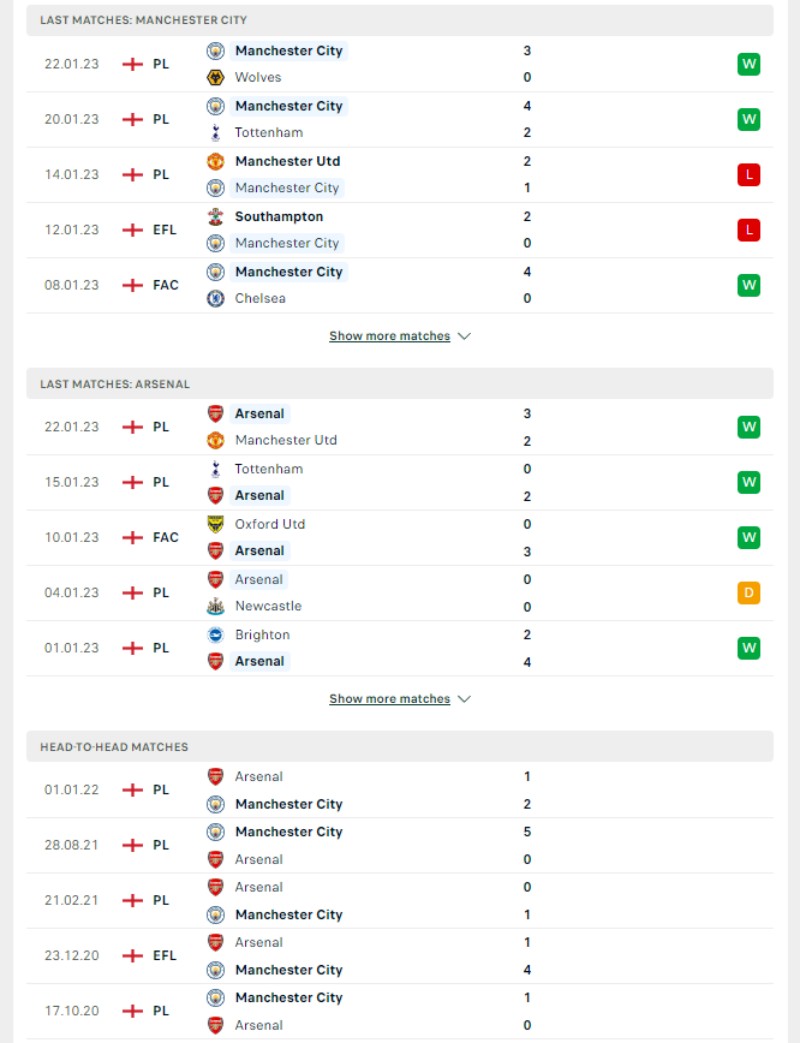Click the chevron next to Arsenal's Show more matches
This screenshot has height=1043, width=800.
tap(465, 699)
